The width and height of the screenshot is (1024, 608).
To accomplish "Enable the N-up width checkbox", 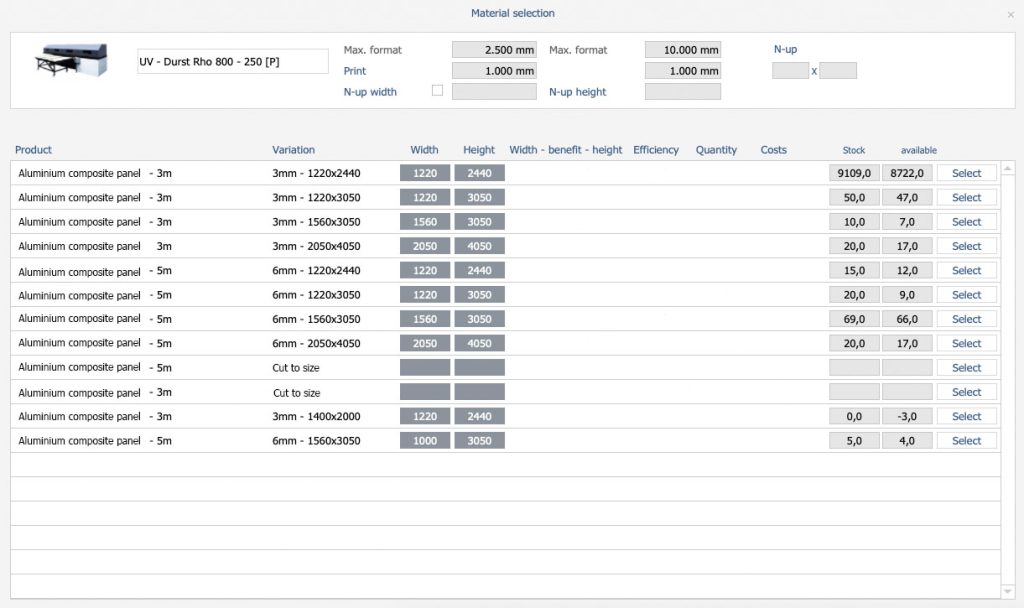I will (437, 91).
